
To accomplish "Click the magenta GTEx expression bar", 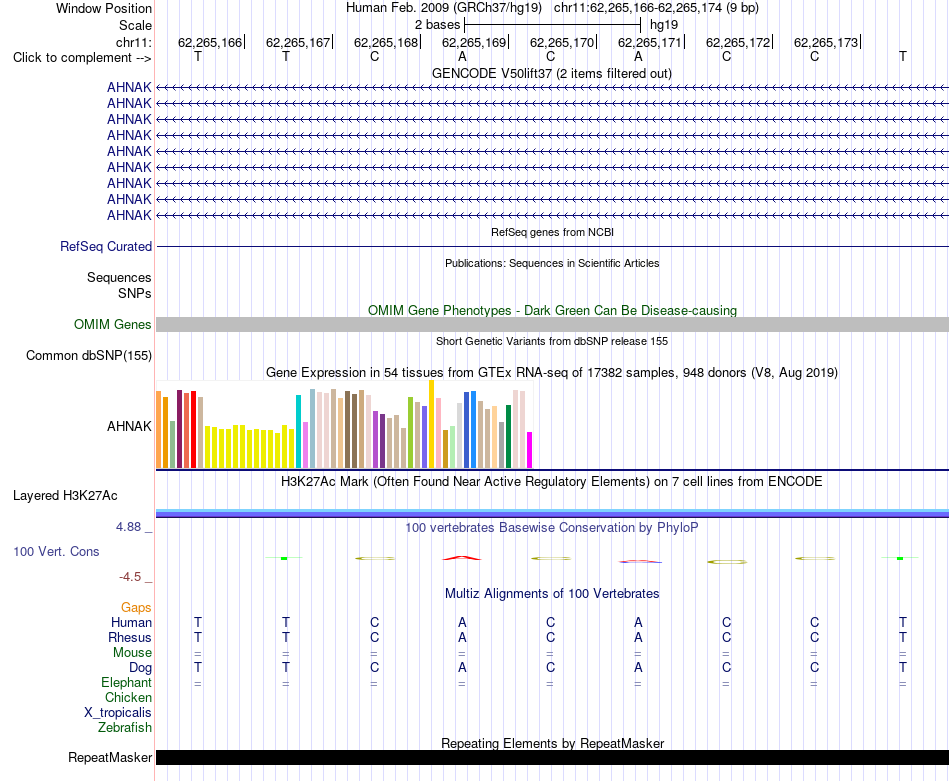I will pyautogui.click(x=530, y=450).
